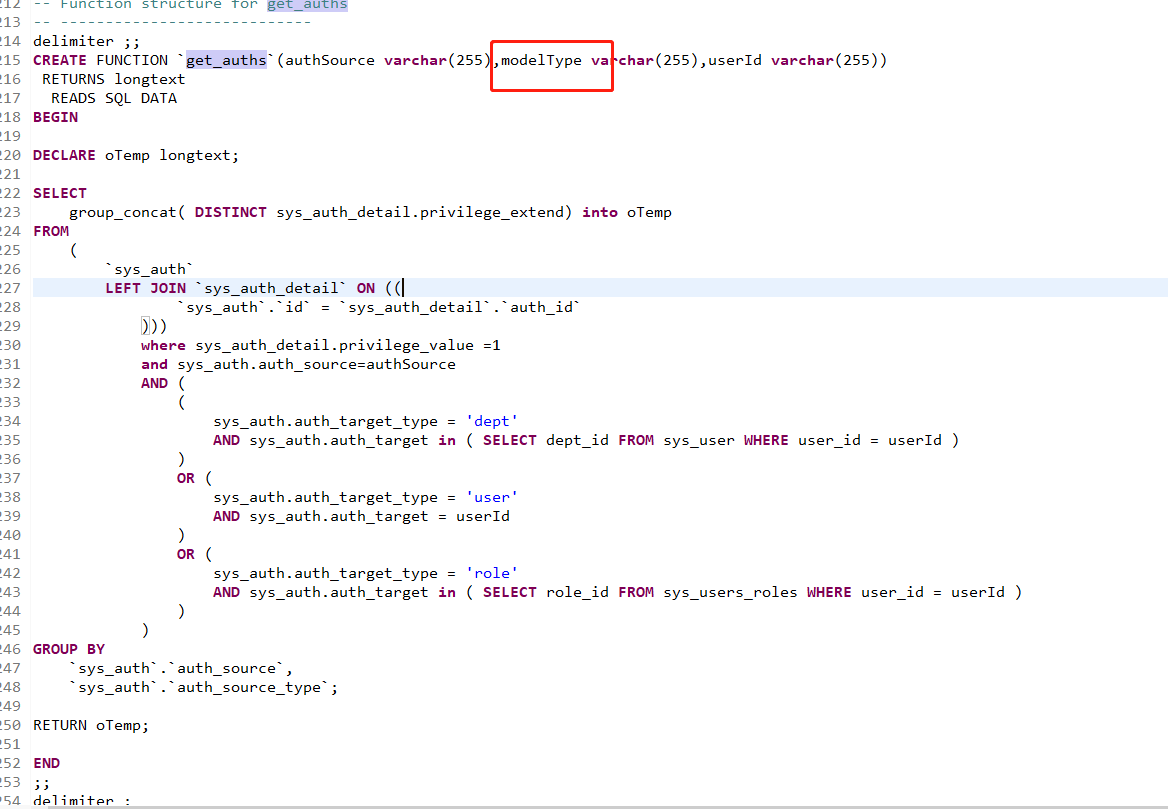Image resolution: width=1168 pixels, height=809 pixels.
Task: Click the 'delimiter ;;' statement above CREATE
Action: coord(86,41)
